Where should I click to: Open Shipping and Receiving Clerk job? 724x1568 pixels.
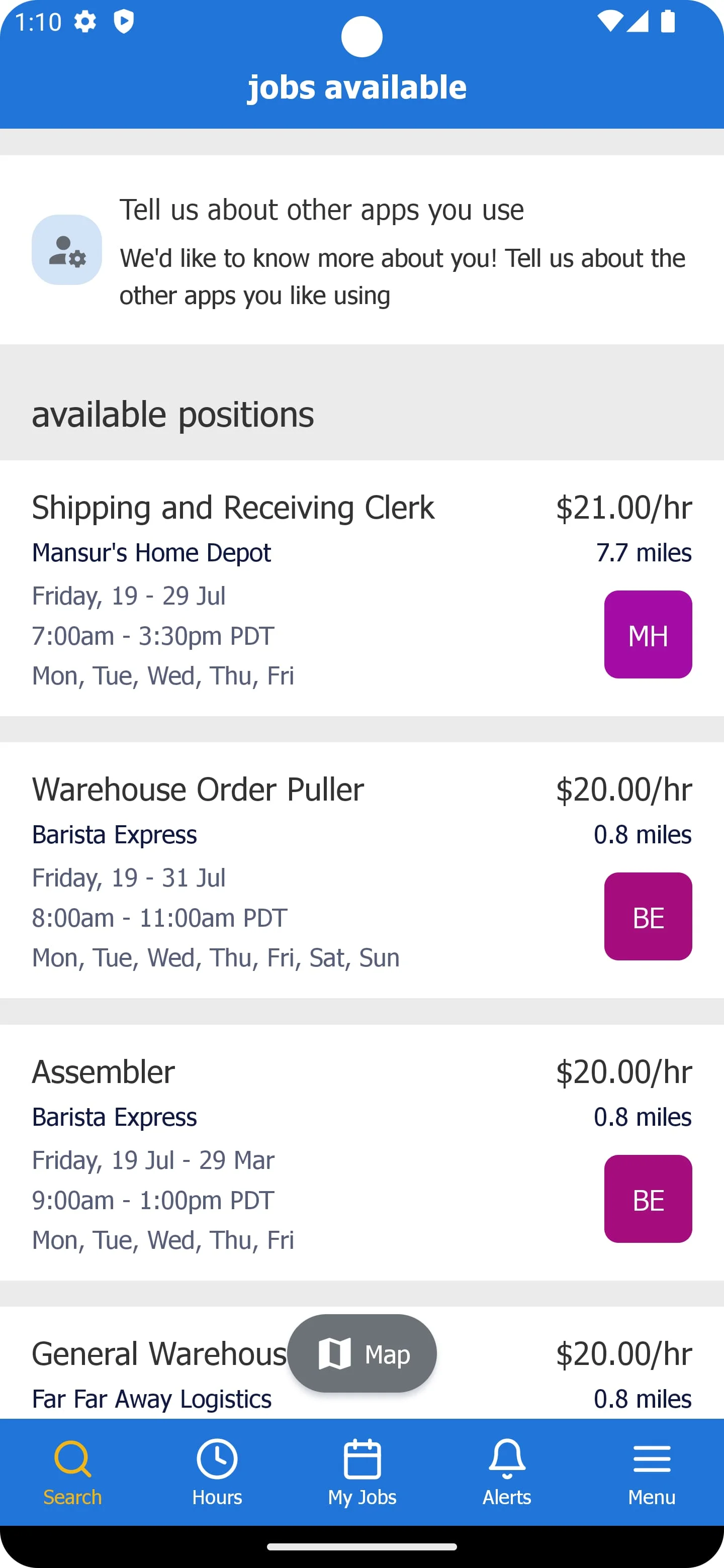tap(233, 507)
